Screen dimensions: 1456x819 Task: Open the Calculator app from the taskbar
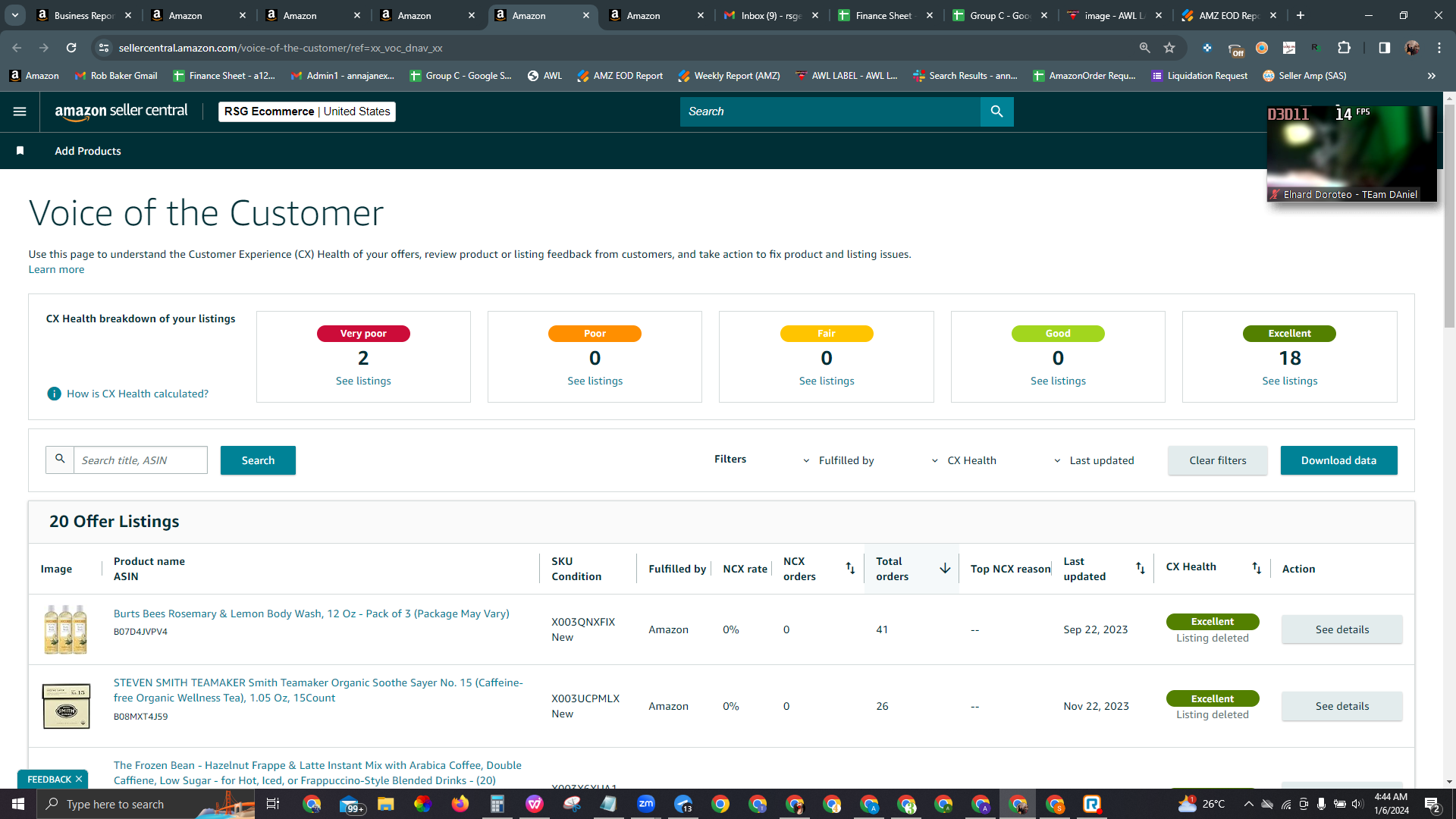[x=497, y=804]
